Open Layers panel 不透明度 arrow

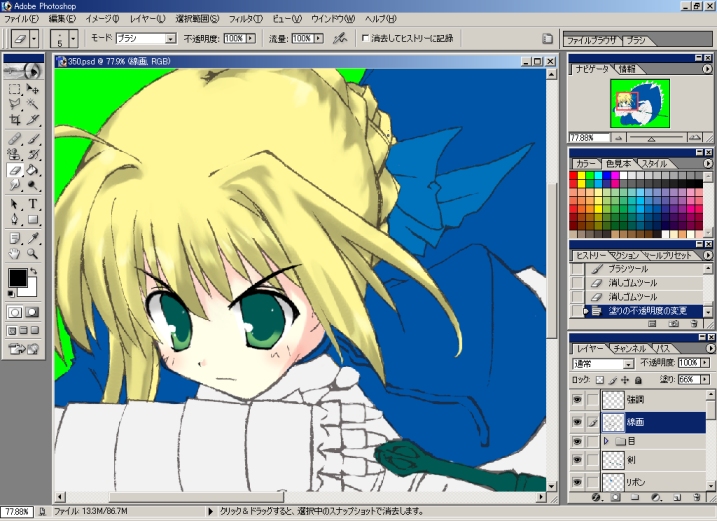coord(704,363)
